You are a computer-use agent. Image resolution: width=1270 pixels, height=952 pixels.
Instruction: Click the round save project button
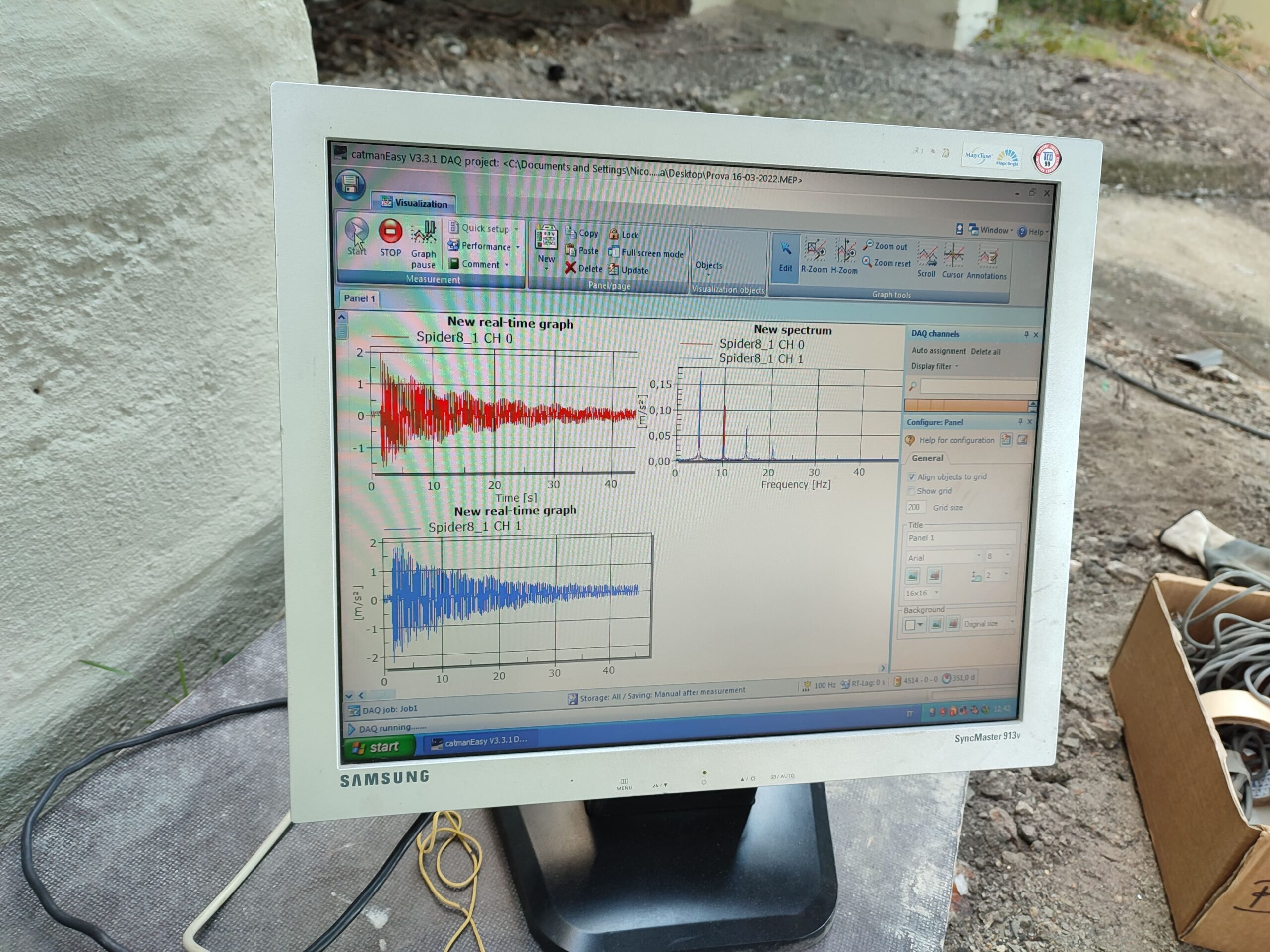point(350,185)
